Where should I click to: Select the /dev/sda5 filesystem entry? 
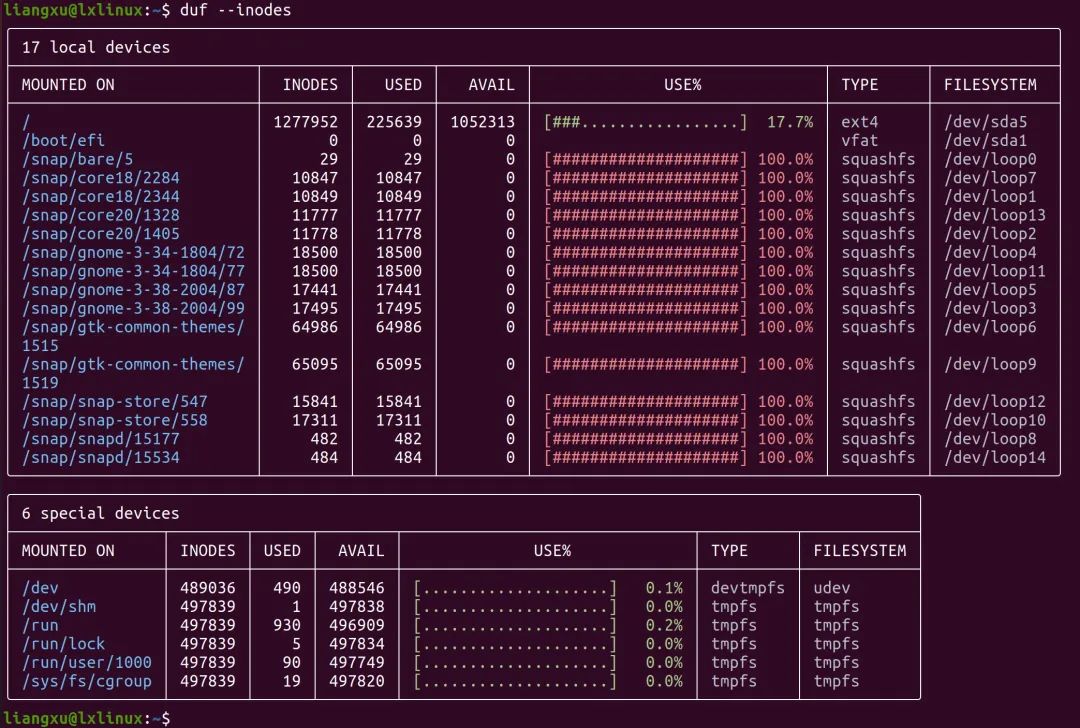(x=986, y=122)
